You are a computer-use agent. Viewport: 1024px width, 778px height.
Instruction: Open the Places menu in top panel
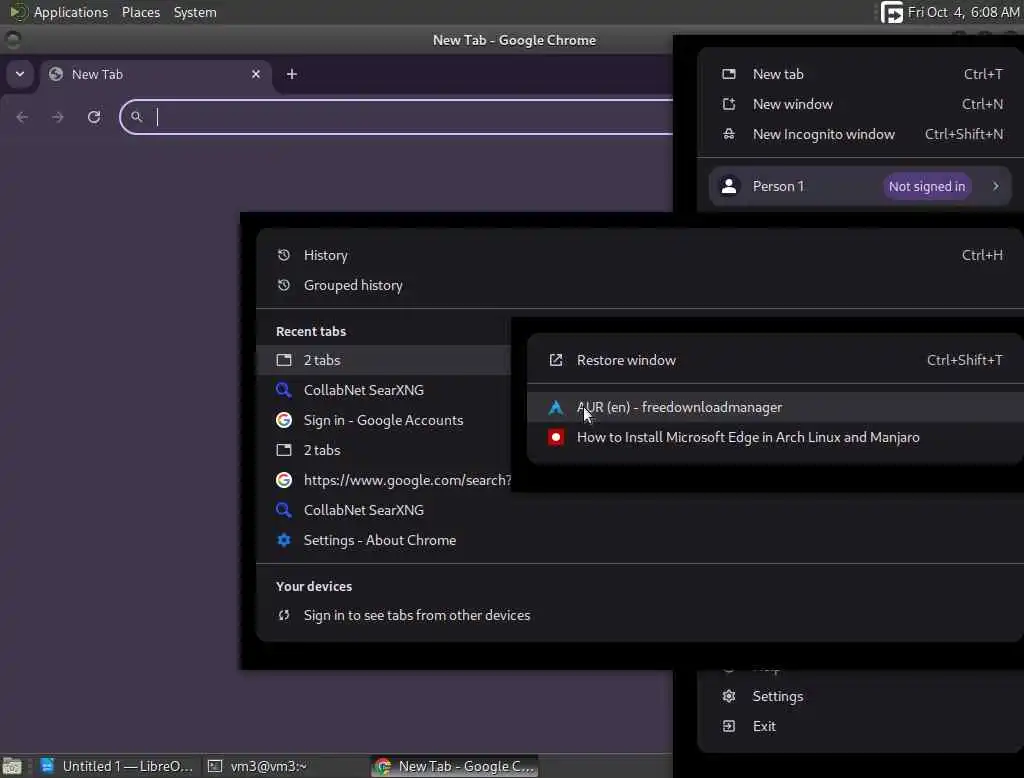140,12
